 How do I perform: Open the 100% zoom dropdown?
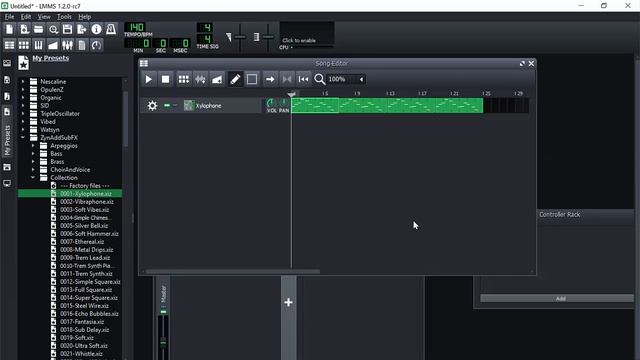pyautogui.click(x=346, y=79)
